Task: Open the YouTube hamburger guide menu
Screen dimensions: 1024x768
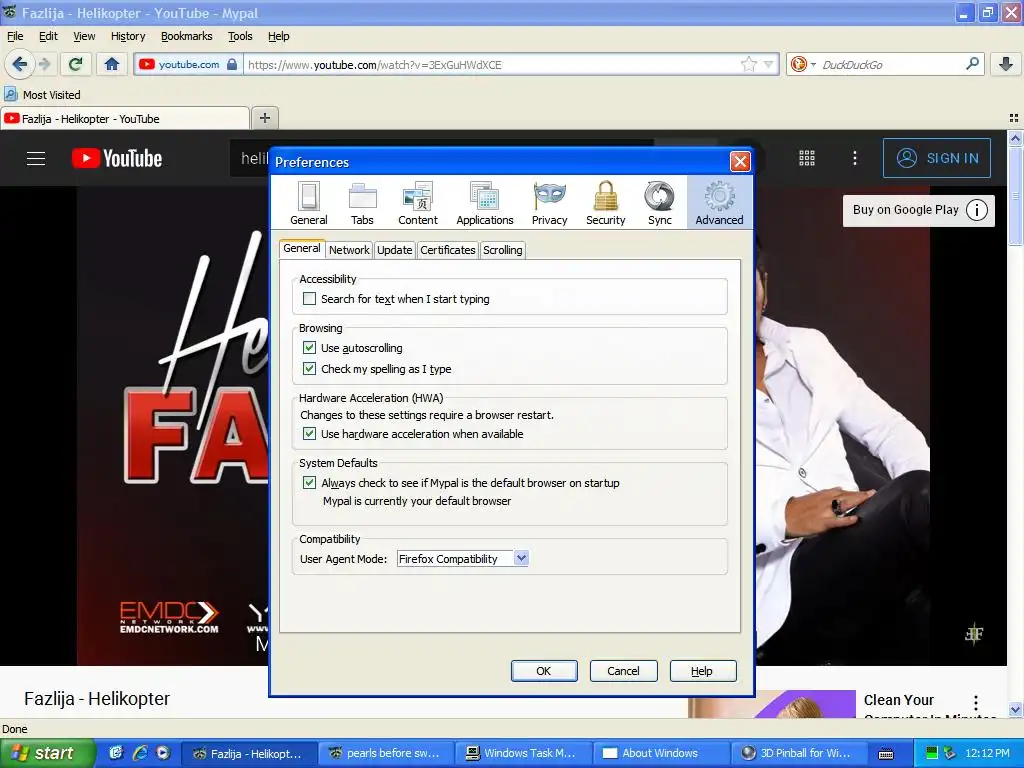Action: tap(36, 158)
